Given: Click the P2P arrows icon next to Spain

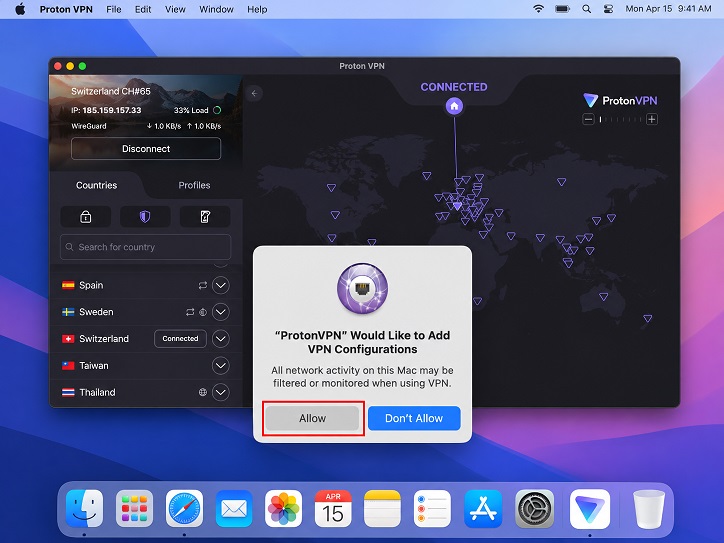Looking at the screenshot, I should tap(203, 285).
